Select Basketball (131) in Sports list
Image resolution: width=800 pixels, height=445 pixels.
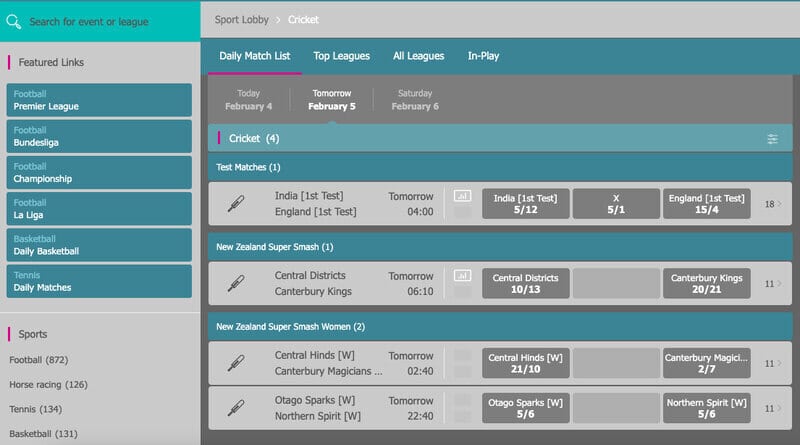click(43, 434)
